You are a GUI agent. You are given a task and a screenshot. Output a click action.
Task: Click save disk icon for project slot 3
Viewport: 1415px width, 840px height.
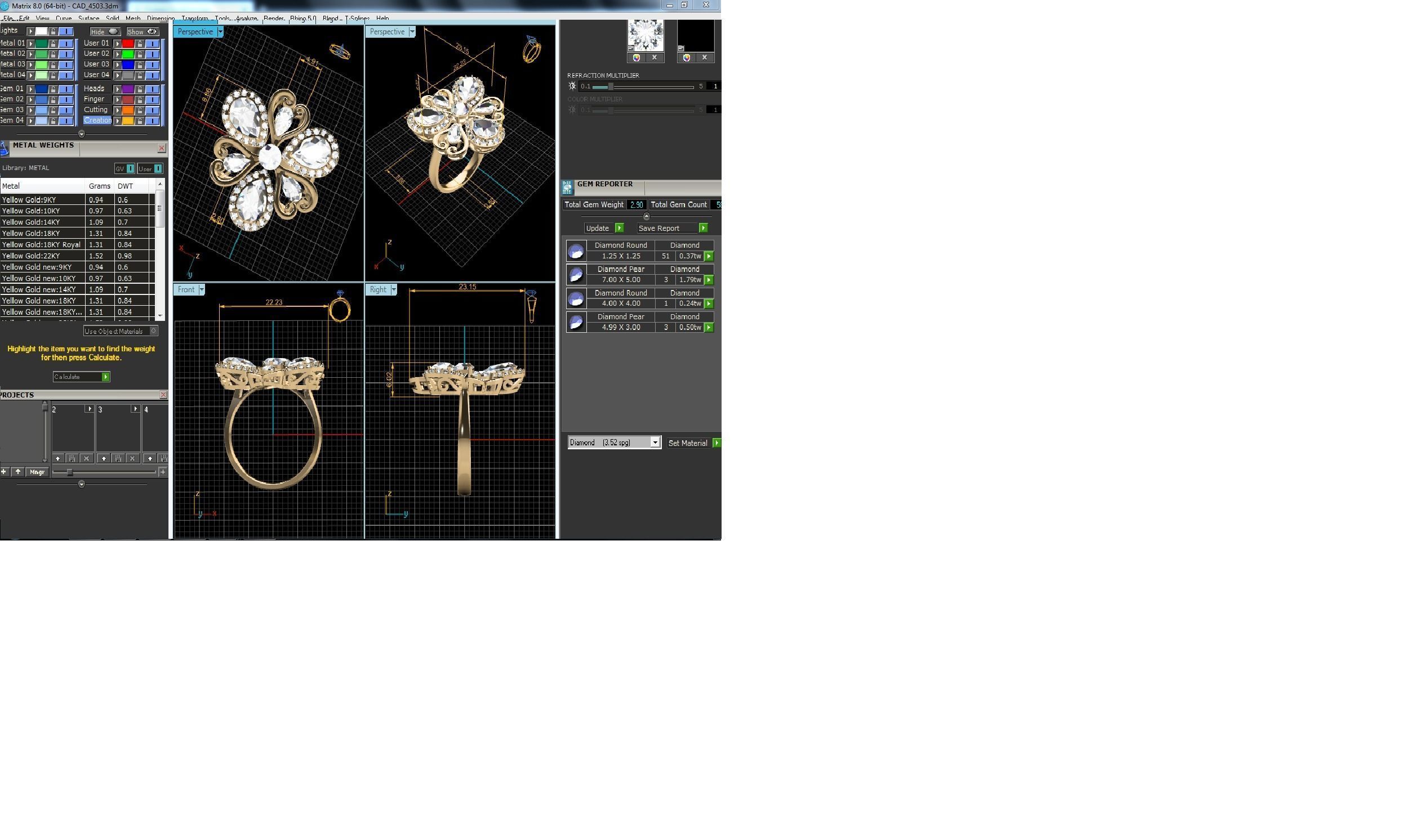click(118, 458)
